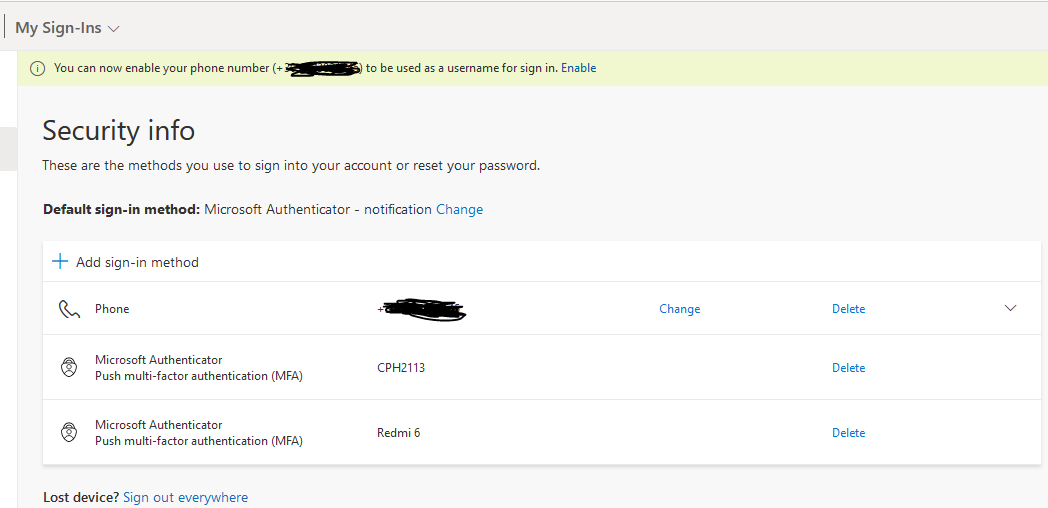Select the Redmi 6 device name
This screenshot has height=508, width=1048.
pos(399,432)
